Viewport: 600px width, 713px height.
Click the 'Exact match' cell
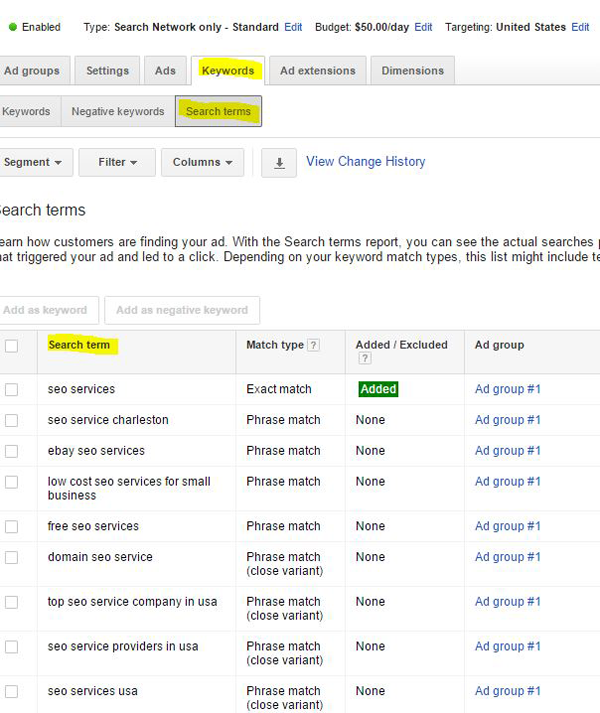tap(279, 389)
